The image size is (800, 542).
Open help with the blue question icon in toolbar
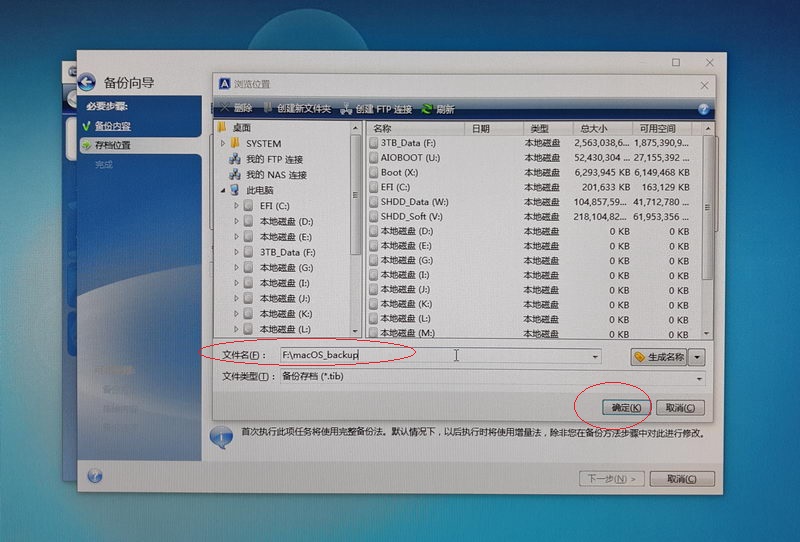point(704,109)
